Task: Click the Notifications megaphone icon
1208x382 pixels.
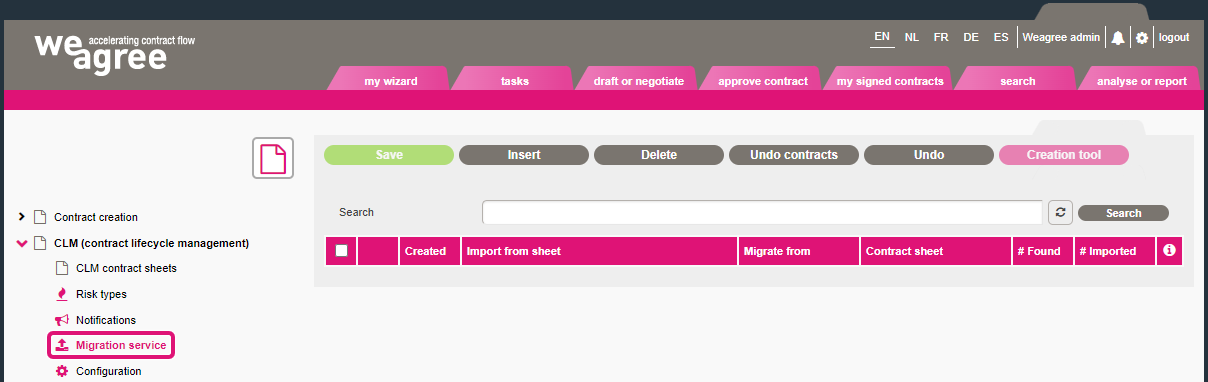Action: (62, 320)
